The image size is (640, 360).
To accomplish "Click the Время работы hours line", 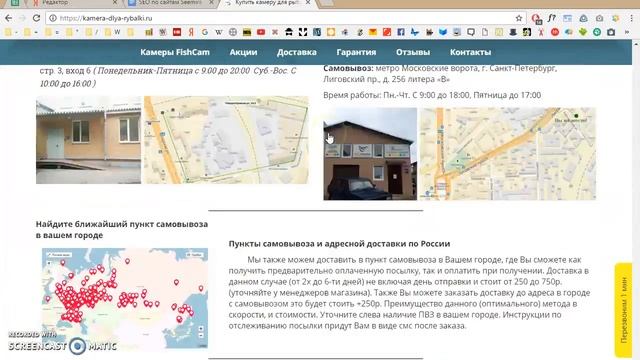I will pyautogui.click(x=432, y=95).
